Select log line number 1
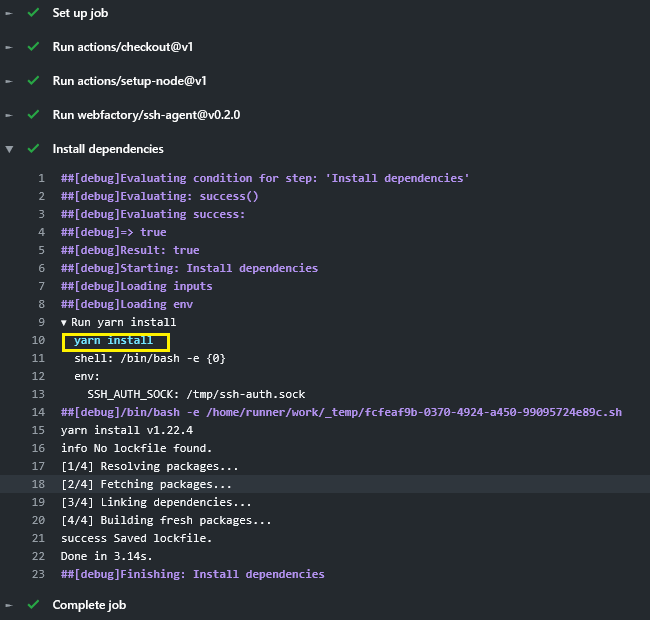The image size is (650, 620). [41, 178]
